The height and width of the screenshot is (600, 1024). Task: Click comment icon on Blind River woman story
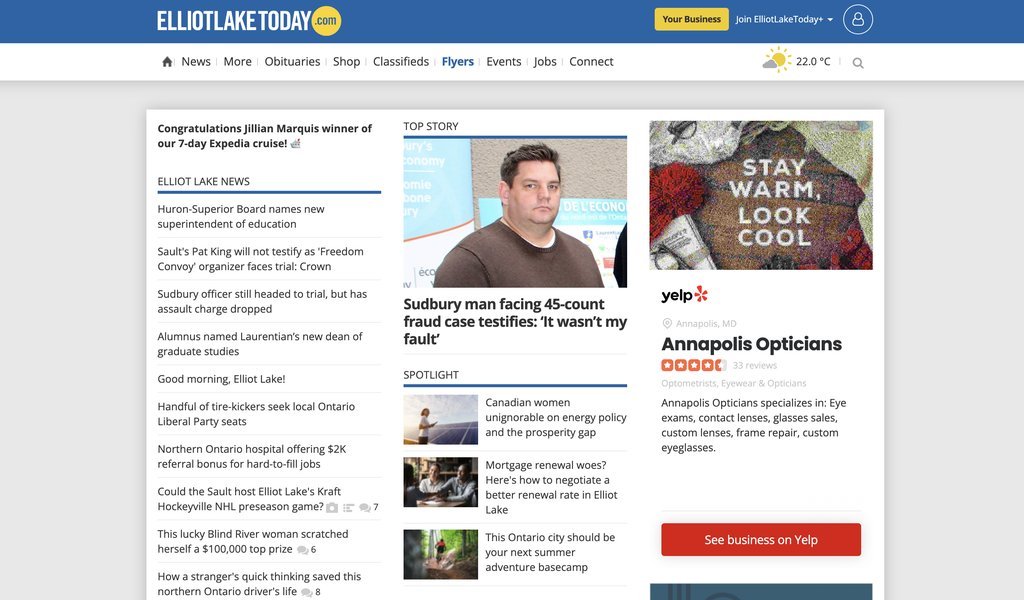(x=302, y=550)
